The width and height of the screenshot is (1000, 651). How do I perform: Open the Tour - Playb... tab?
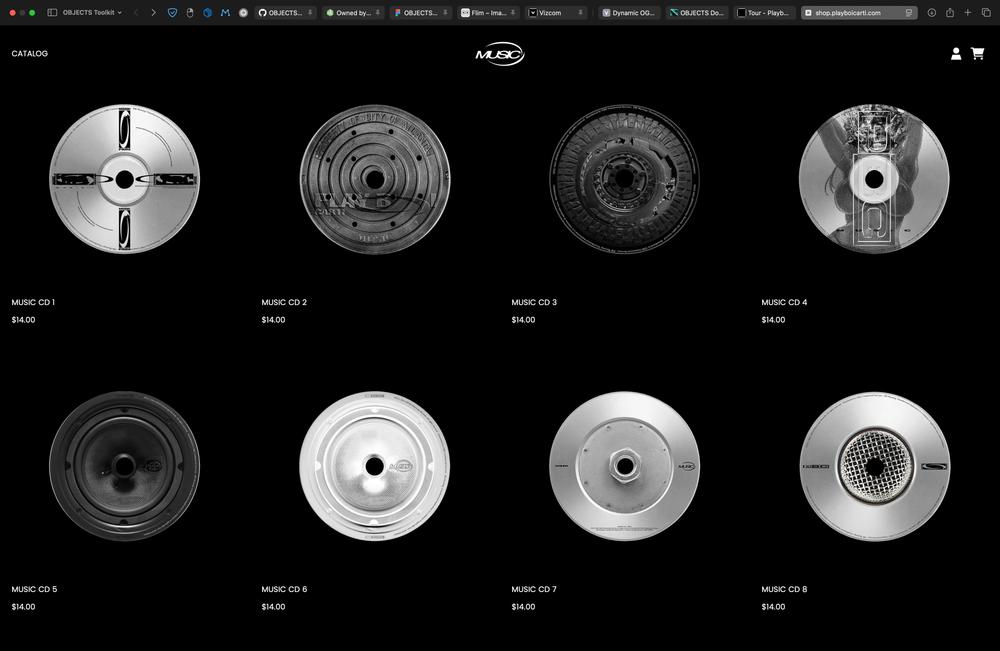pyautogui.click(x=766, y=13)
